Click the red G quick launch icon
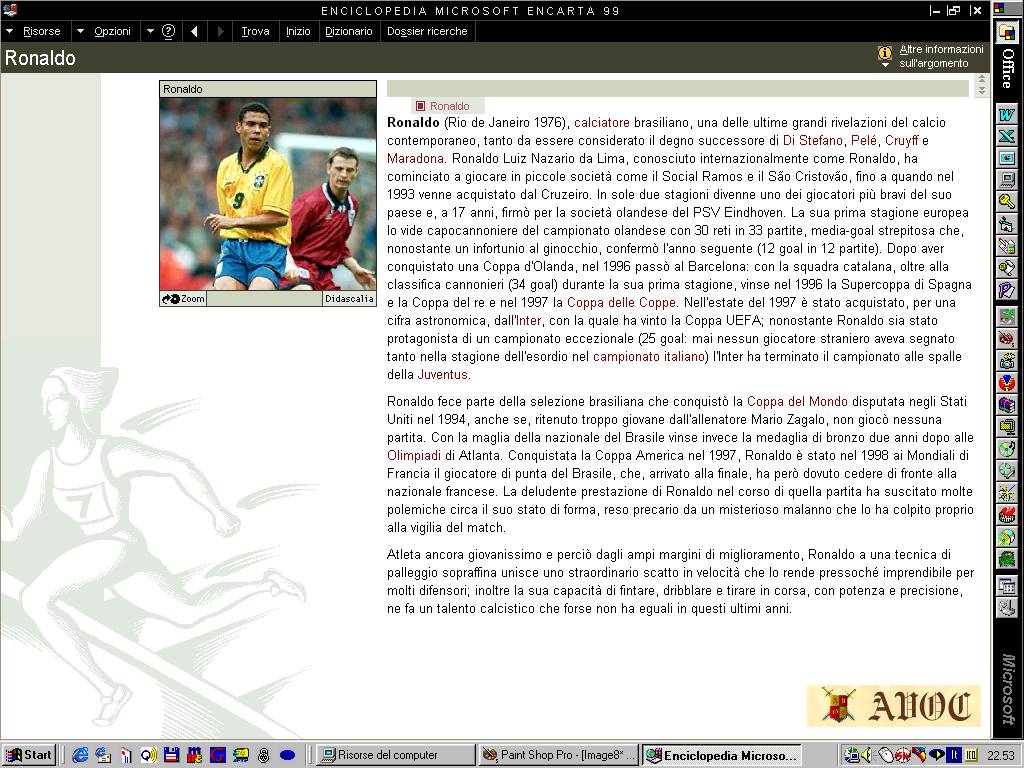1024x768 pixels. tap(217, 755)
